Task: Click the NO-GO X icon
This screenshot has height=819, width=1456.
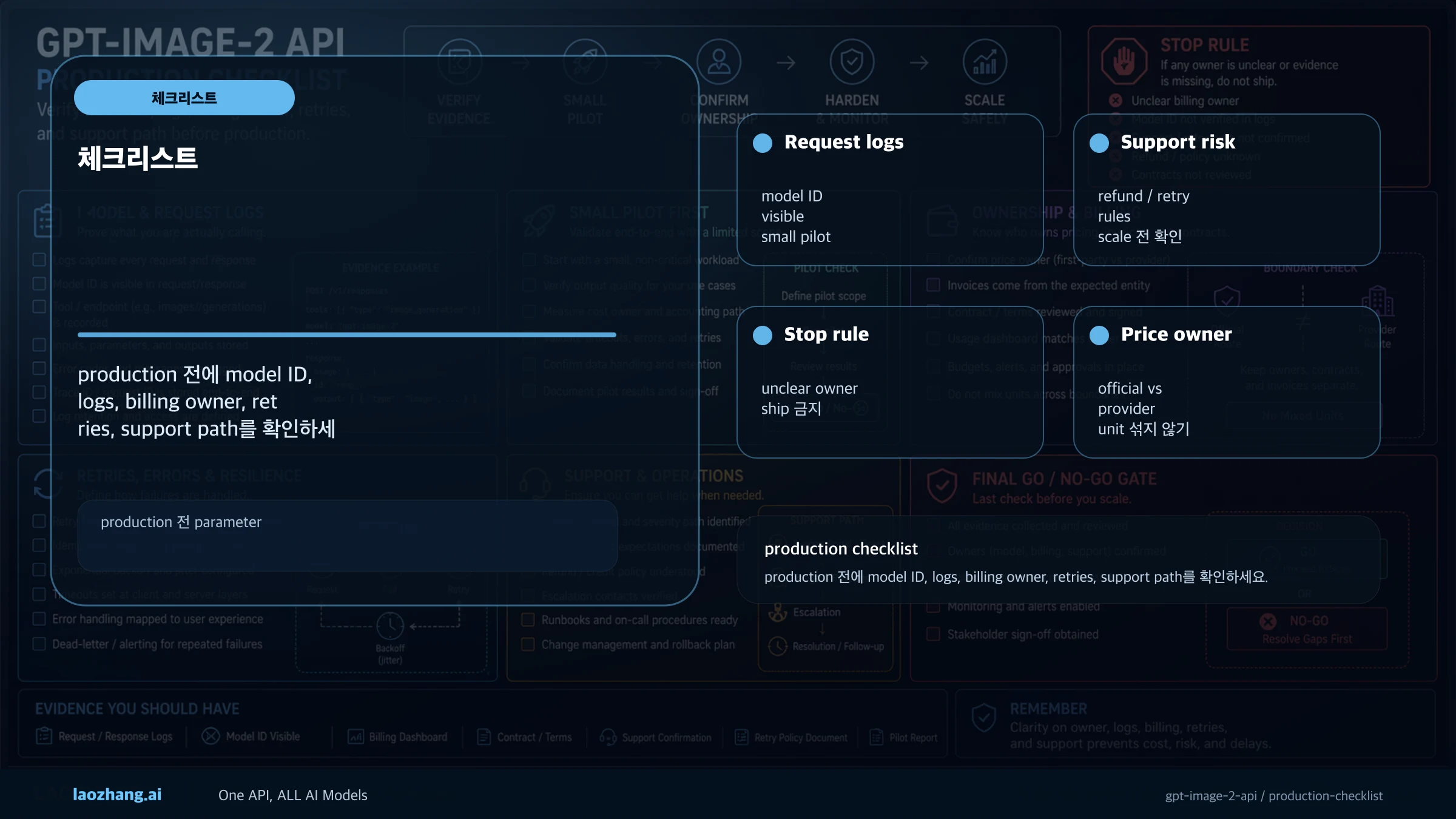Action: (1268, 621)
